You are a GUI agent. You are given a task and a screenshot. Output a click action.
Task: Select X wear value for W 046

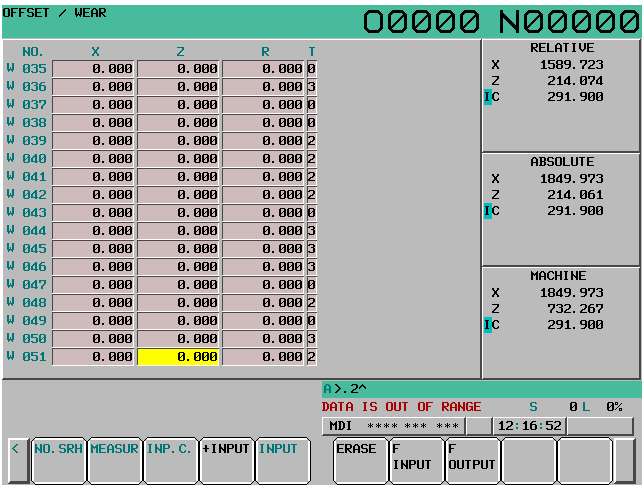coord(93,266)
